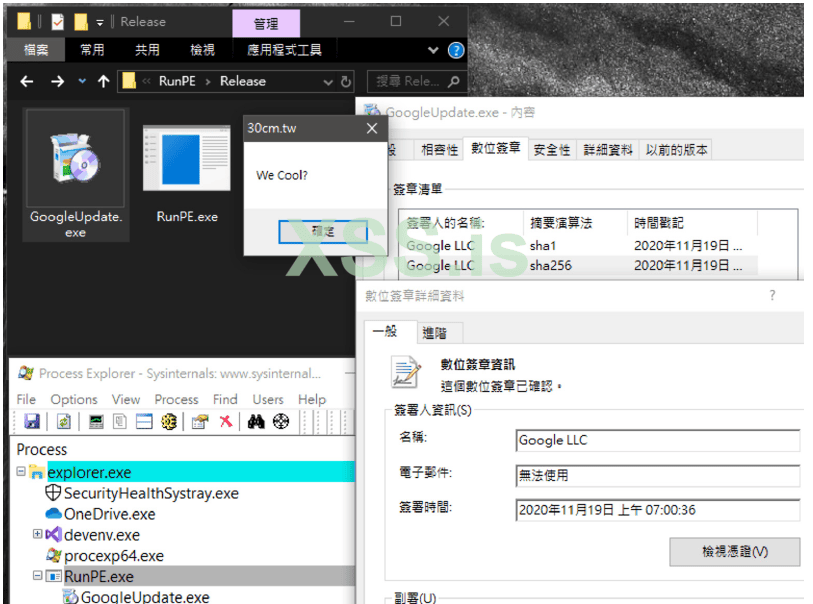This screenshot has height=604, width=813.
Task: Open the File menu in Process Explorer
Action: tap(26, 400)
